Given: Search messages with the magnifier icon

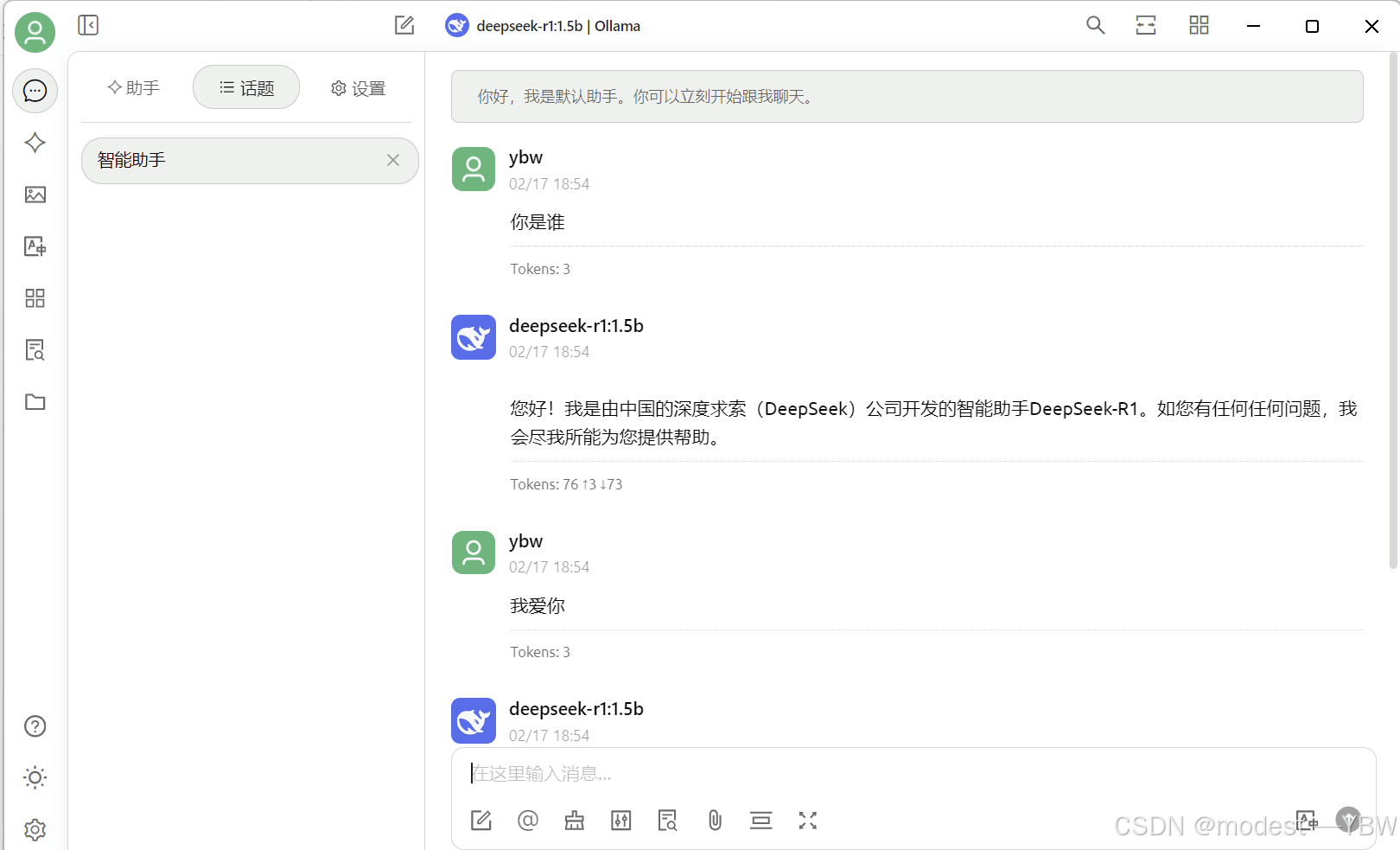Looking at the screenshot, I should tap(1096, 25).
